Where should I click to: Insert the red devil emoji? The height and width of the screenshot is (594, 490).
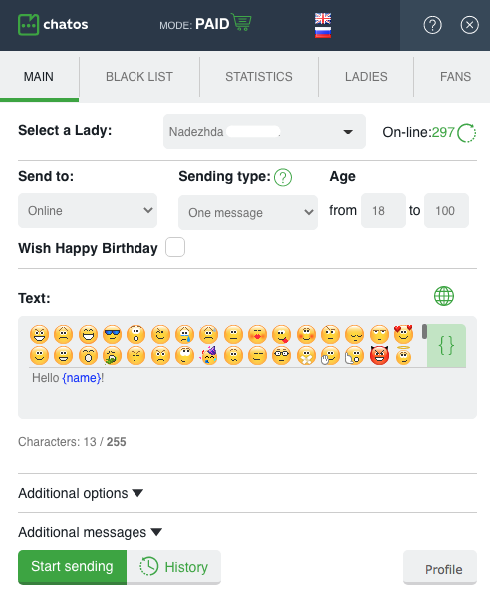click(x=379, y=356)
